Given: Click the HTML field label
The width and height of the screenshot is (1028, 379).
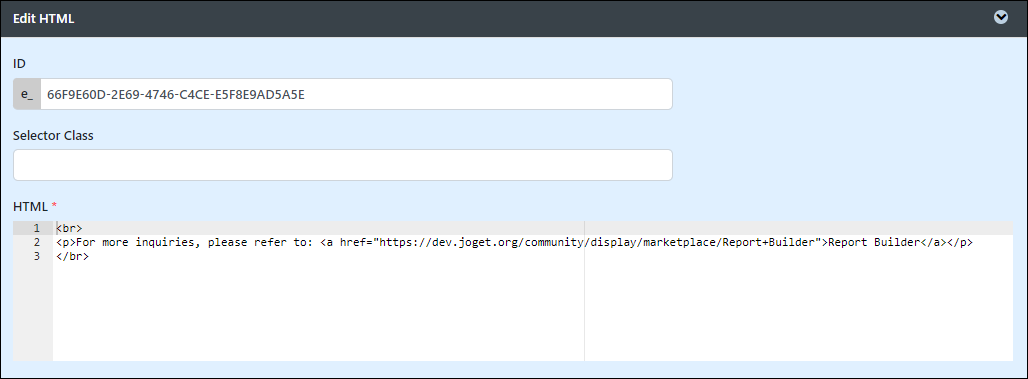Looking at the screenshot, I should click(x=30, y=207).
